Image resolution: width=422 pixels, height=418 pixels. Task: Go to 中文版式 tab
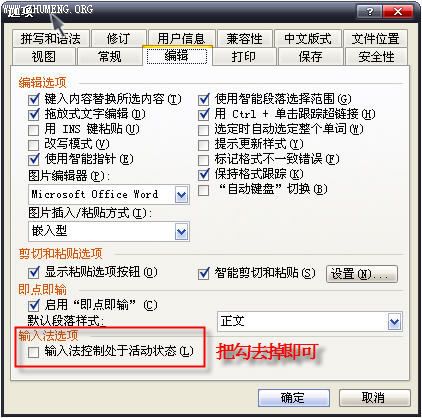click(308, 39)
